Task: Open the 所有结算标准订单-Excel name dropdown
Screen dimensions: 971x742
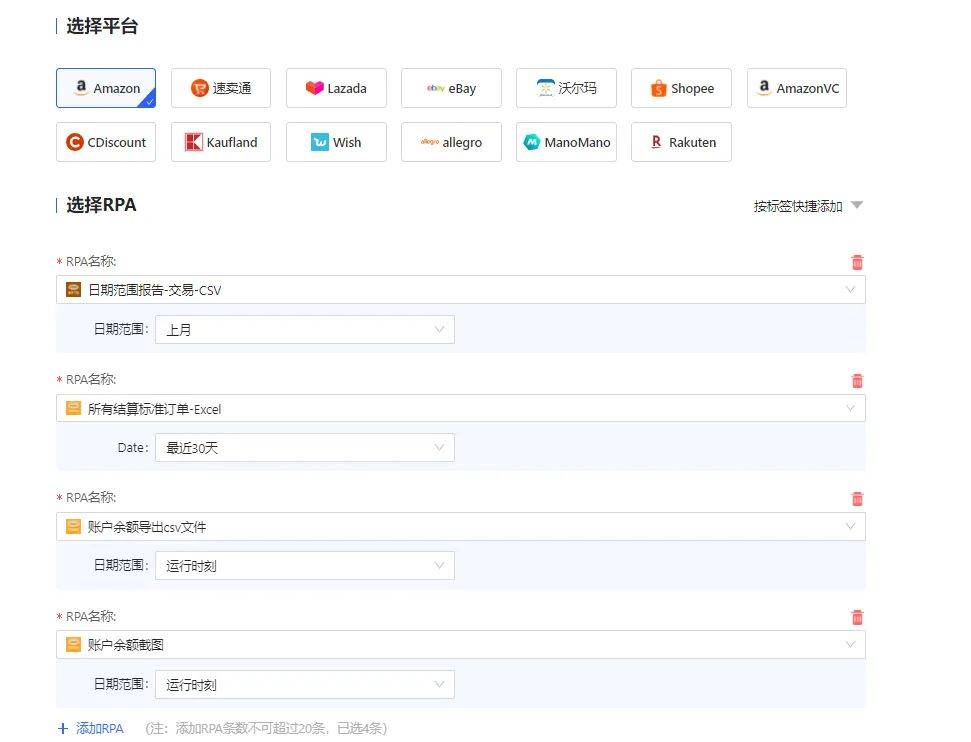Action: point(461,408)
